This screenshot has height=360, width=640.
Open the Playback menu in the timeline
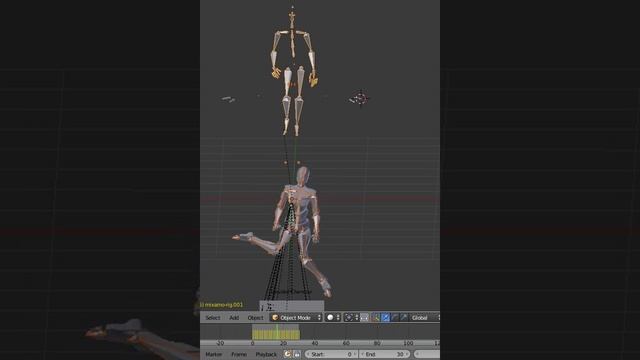pyautogui.click(x=266, y=354)
